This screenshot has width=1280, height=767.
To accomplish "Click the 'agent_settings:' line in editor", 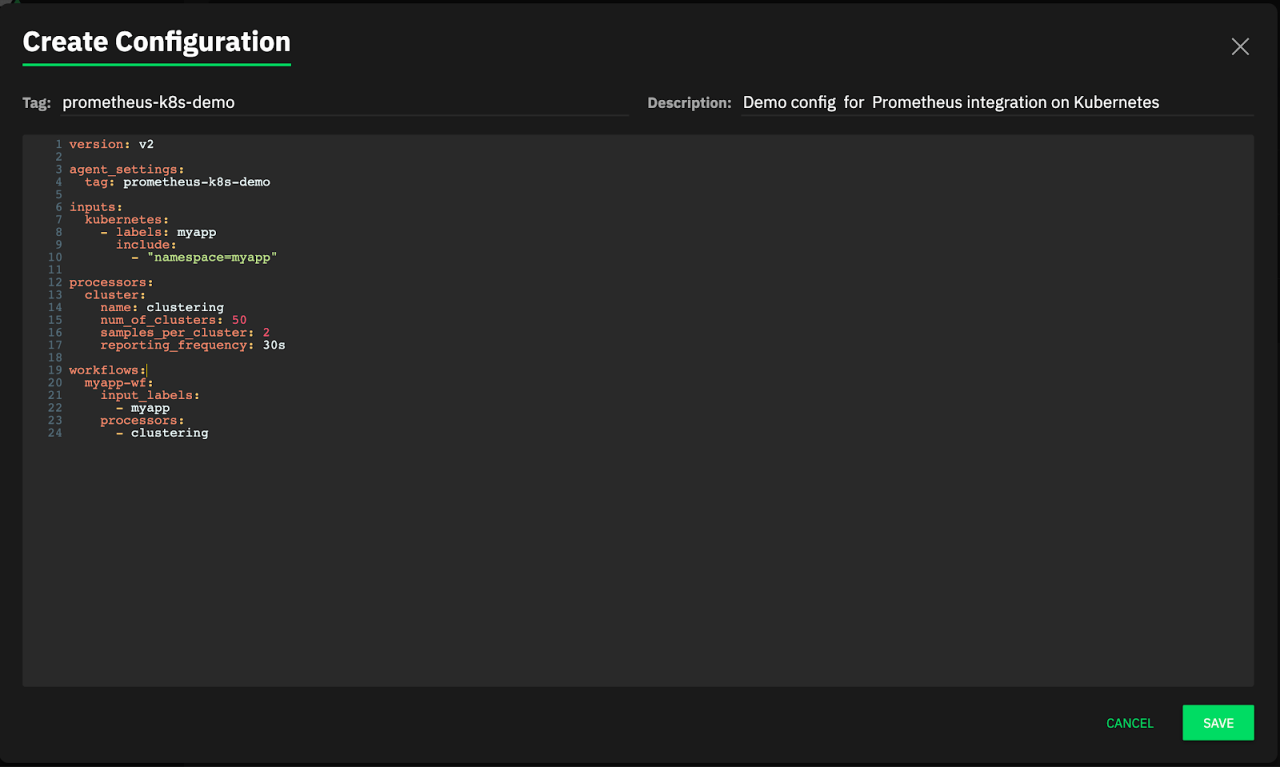I will [127, 170].
